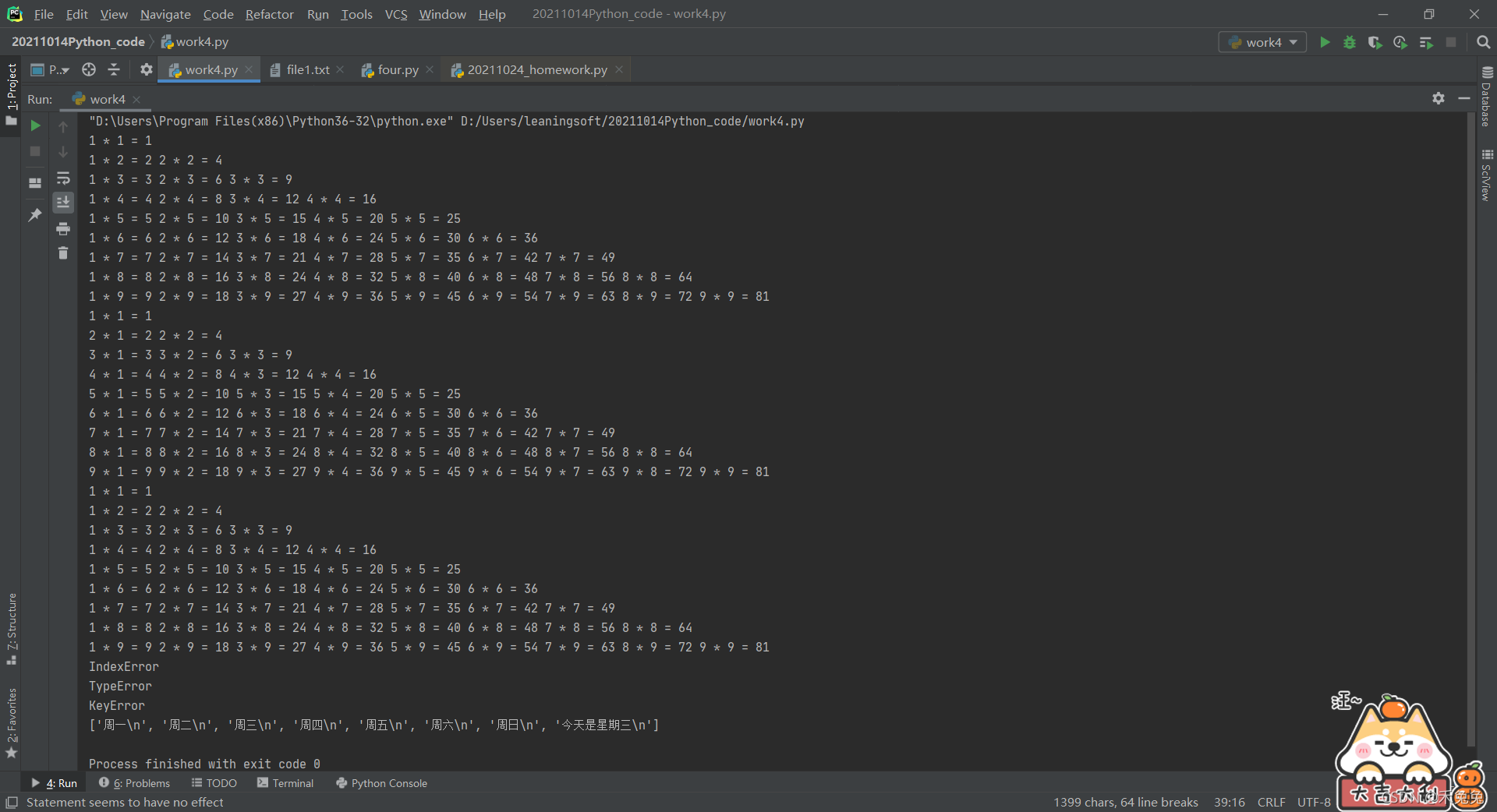
Task: Change line separator from CRLF in status bar
Action: tap(1271, 802)
